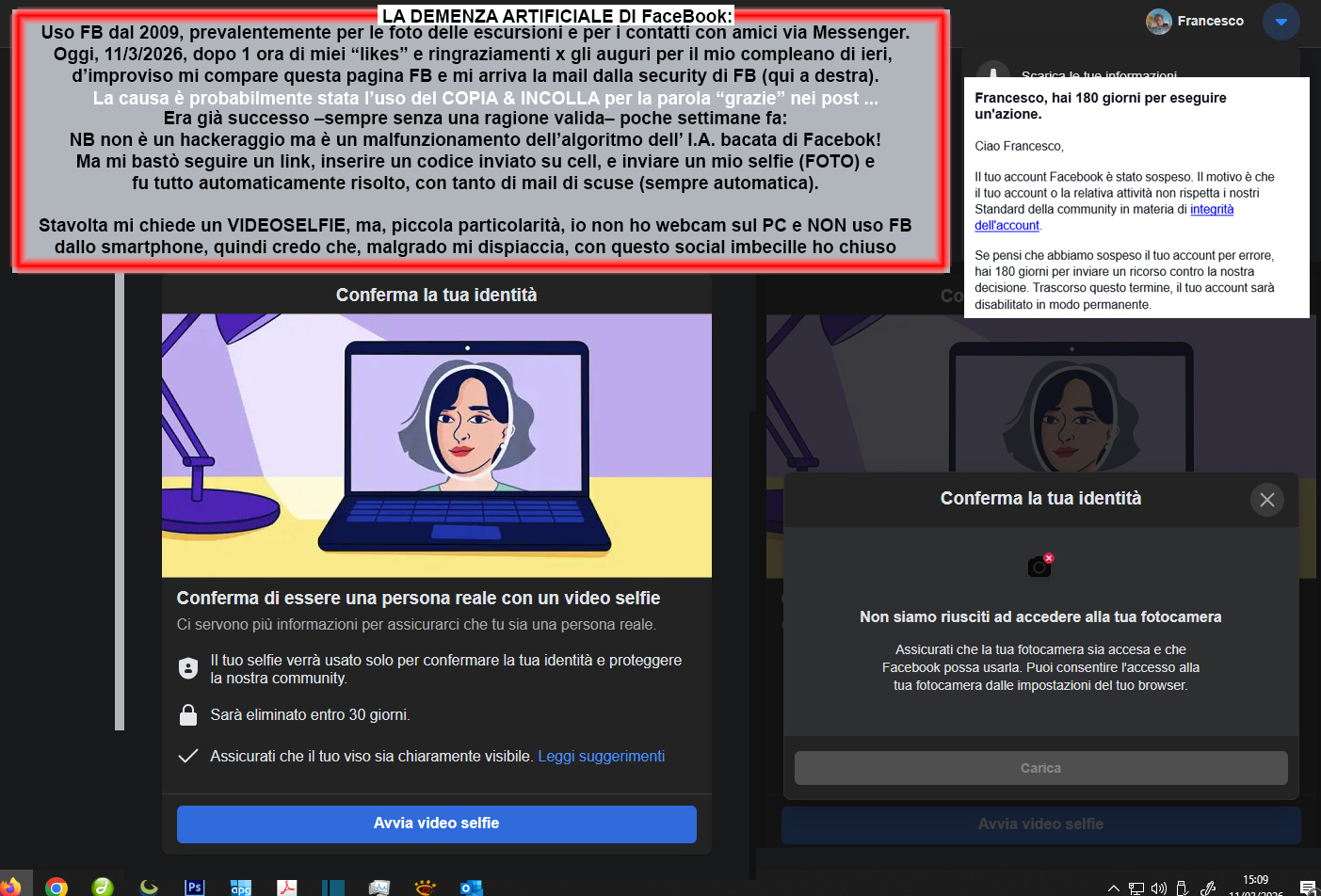
Task: Open Photoshop from the taskbar
Action: click(x=195, y=887)
